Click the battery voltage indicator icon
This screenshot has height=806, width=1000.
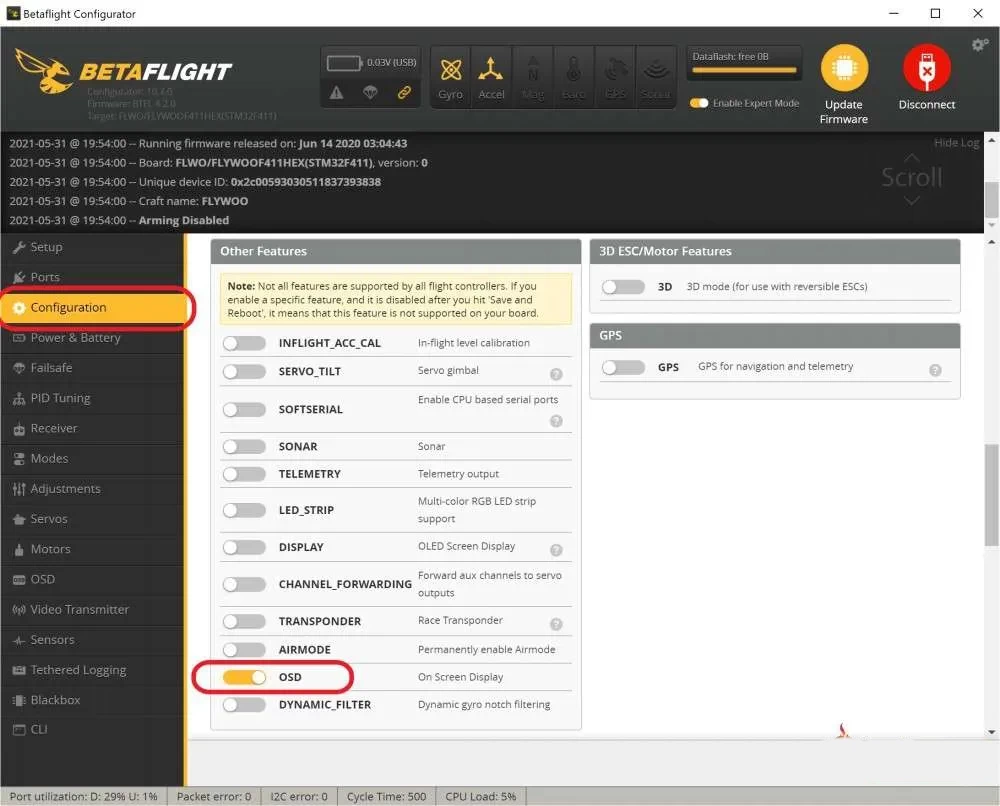pyautogui.click(x=344, y=63)
